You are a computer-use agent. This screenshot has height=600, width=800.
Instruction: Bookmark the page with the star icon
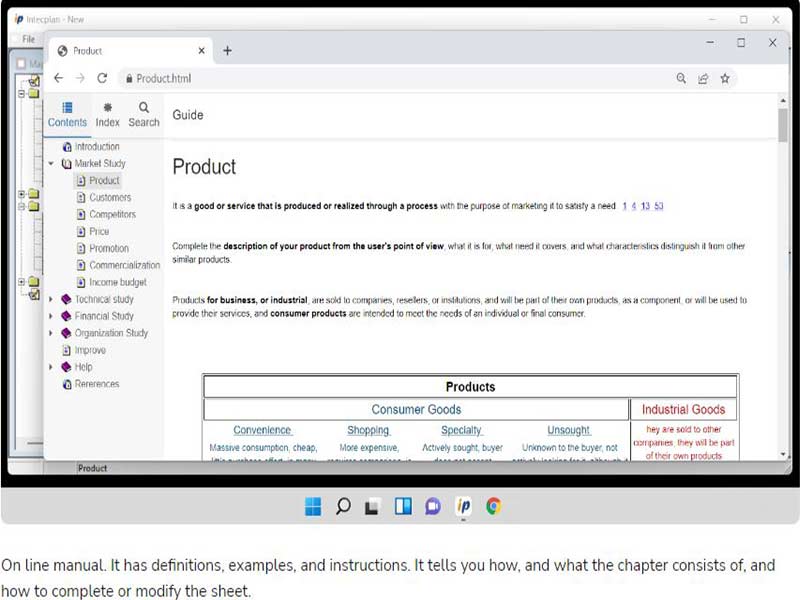[x=725, y=79]
